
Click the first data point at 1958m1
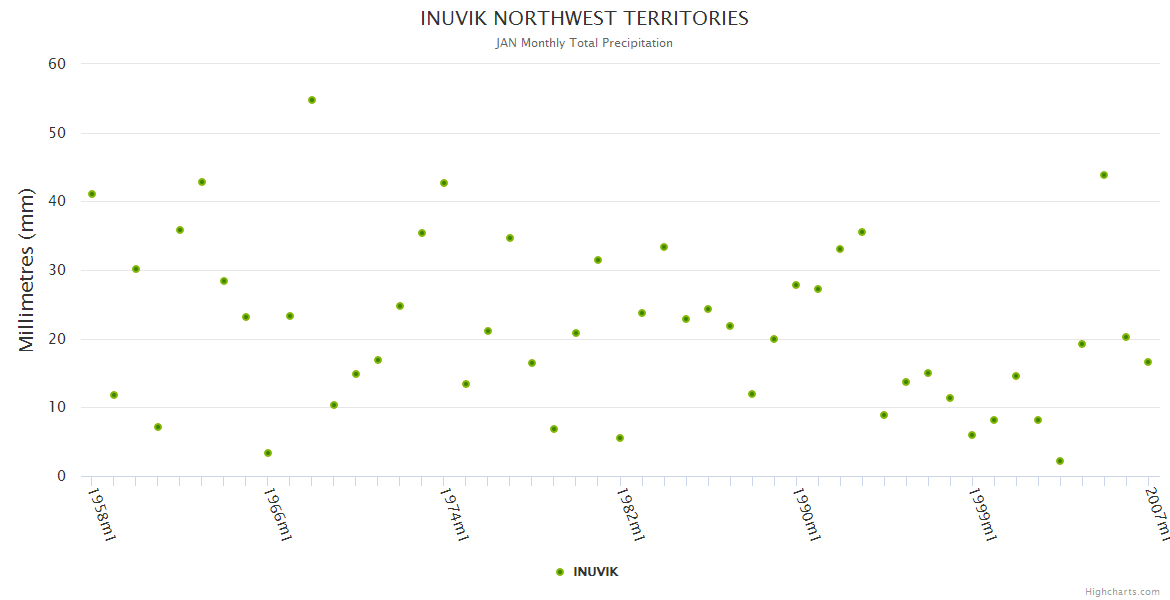point(92,194)
